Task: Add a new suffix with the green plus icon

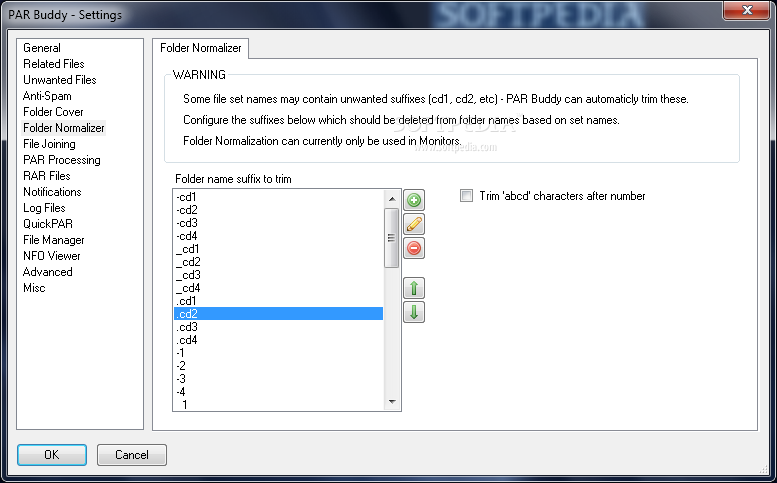Action: pos(414,200)
